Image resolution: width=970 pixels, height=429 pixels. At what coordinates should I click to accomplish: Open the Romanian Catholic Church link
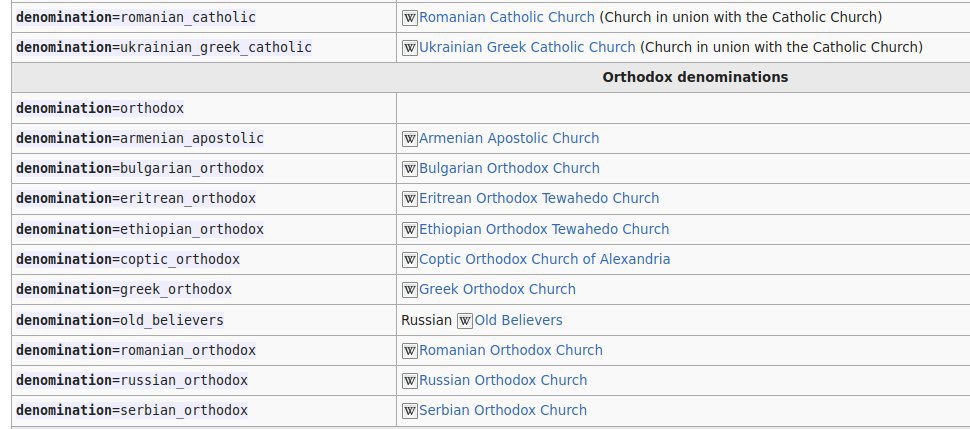click(x=508, y=18)
